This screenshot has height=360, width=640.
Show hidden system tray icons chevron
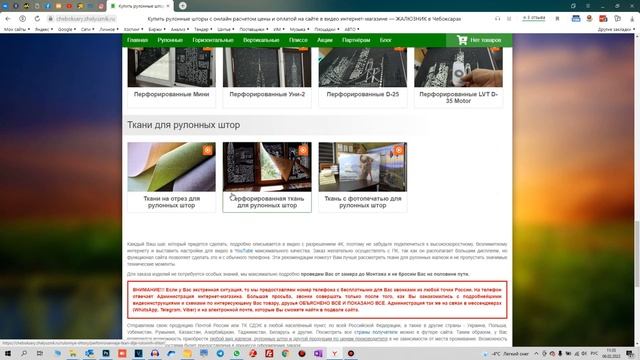pyautogui.click(x=536, y=353)
